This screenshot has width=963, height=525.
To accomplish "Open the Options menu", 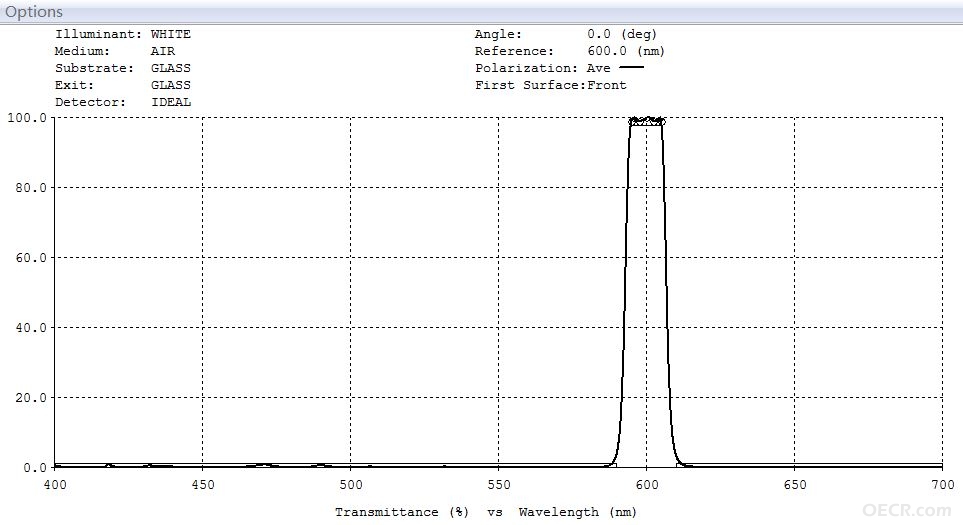I will click(34, 12).
